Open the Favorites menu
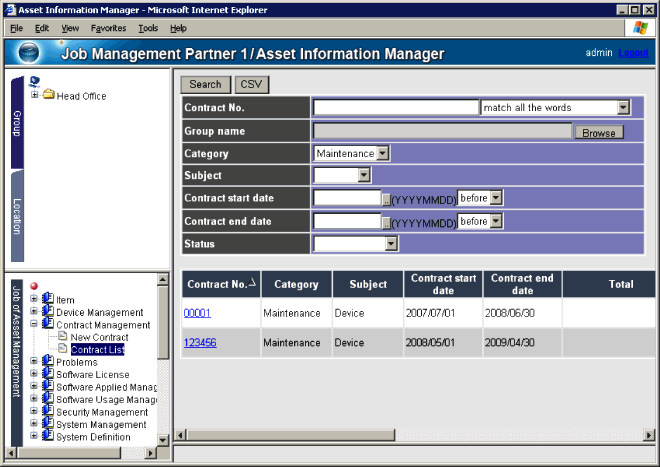This screenshot has width=660, height=467. [108, 28]
